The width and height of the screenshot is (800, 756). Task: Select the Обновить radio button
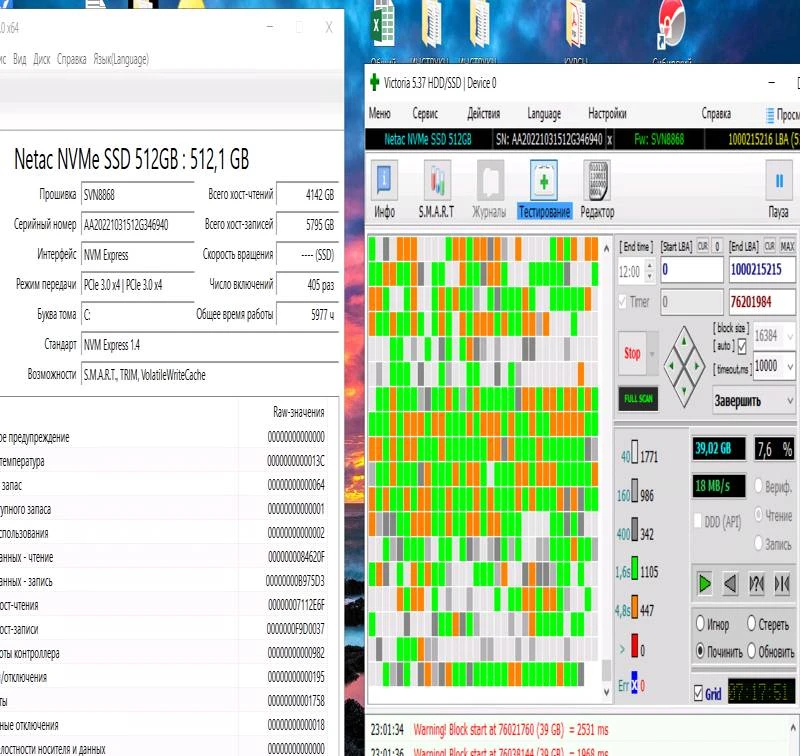click(x=751, y=651)
